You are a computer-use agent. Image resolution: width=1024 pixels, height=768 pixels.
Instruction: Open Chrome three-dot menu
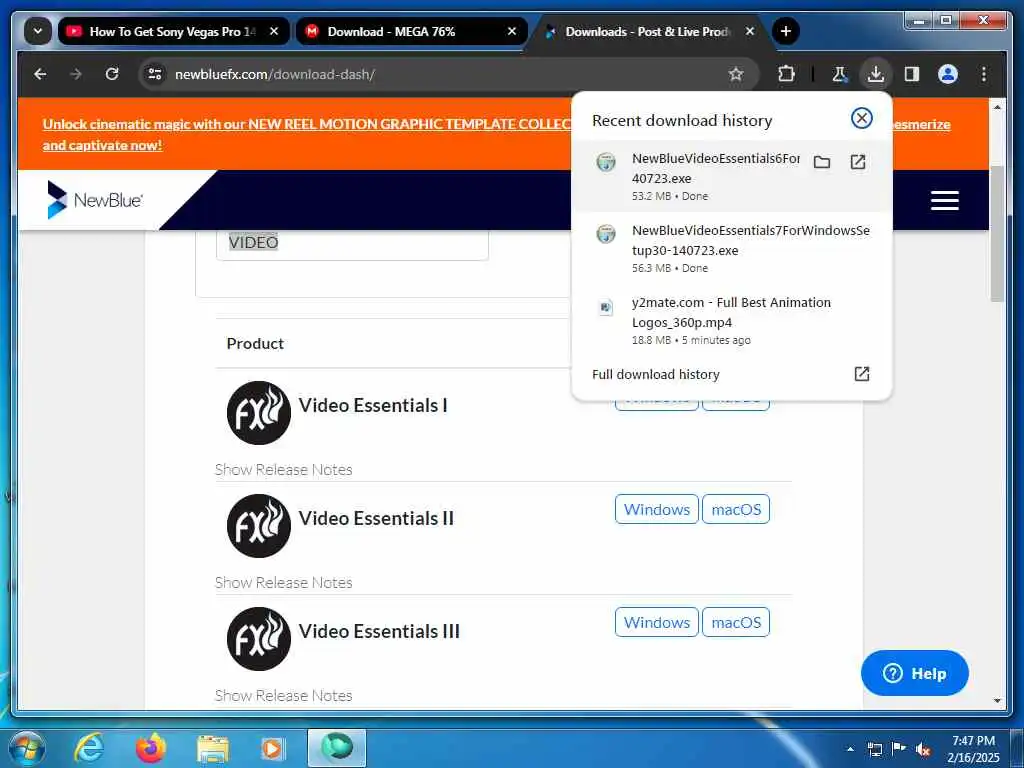click(x=984, y=74)
